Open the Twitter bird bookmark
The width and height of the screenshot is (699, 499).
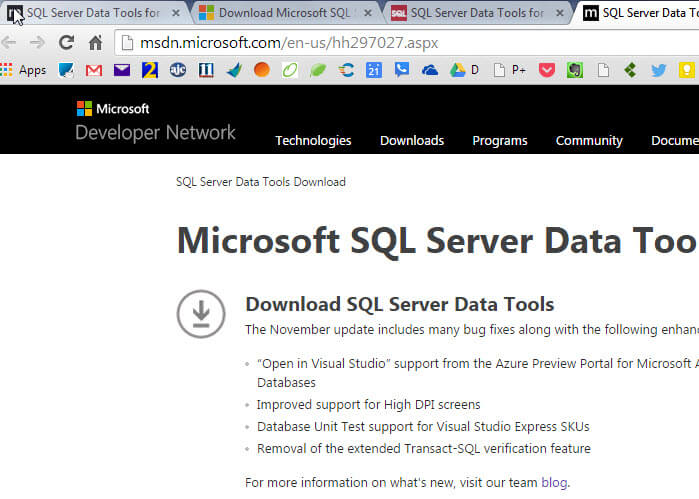coord(658,70)
